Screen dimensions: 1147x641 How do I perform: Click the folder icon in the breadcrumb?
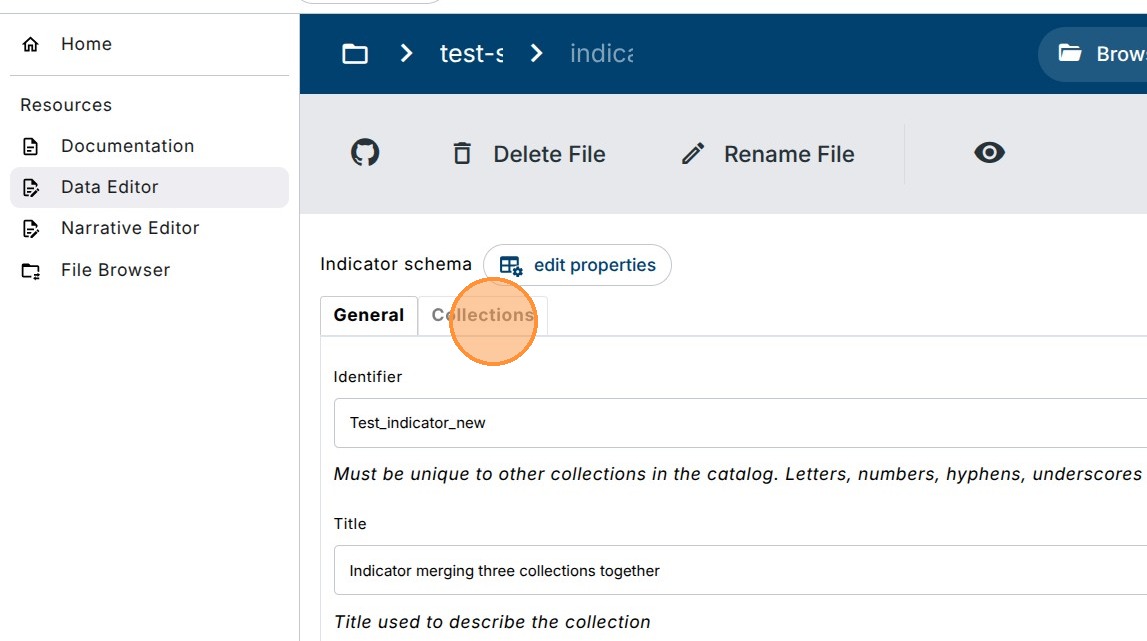point(355,53)
